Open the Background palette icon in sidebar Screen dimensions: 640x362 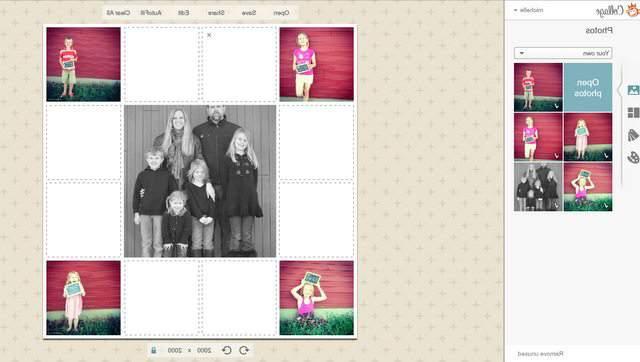click(633, 157)
